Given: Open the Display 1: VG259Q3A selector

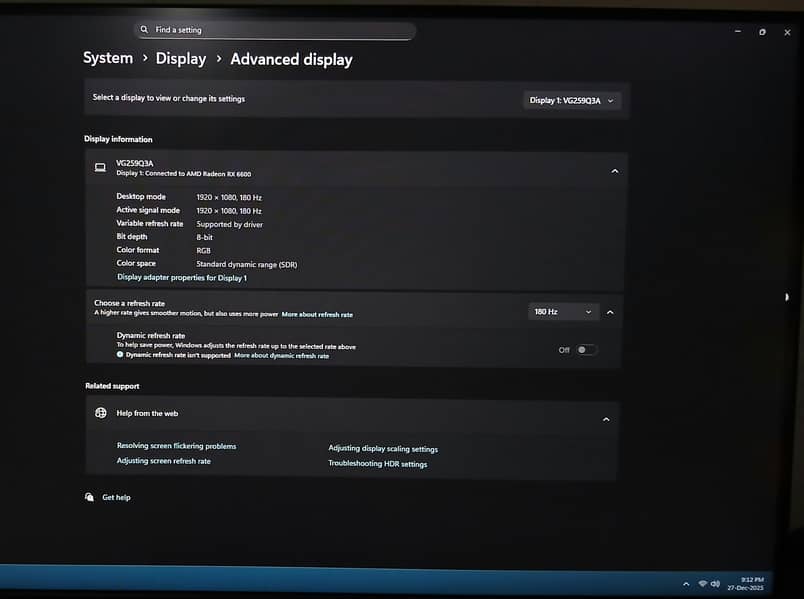Looking at the screenshot, I should 573,100.
